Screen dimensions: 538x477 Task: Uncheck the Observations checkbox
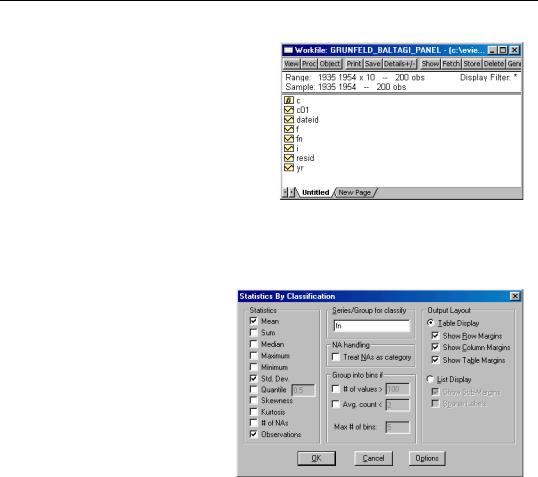coord(253,434)
